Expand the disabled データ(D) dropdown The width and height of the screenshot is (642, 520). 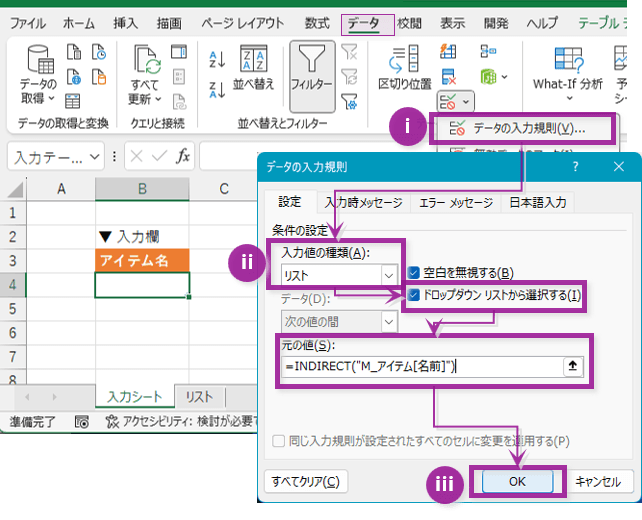(x=389, y=322)
